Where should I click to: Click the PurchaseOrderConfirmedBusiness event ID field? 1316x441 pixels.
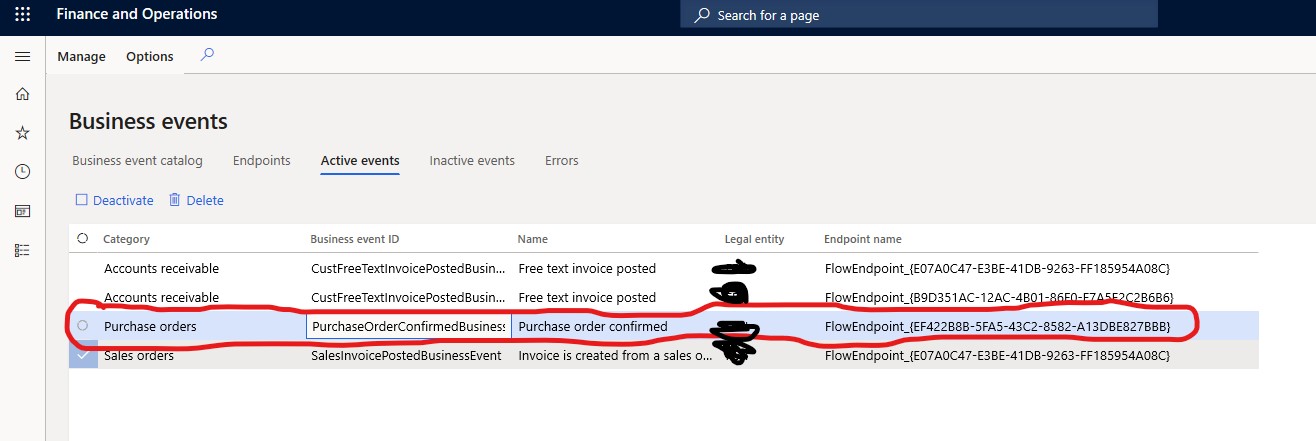click(408, 326)
